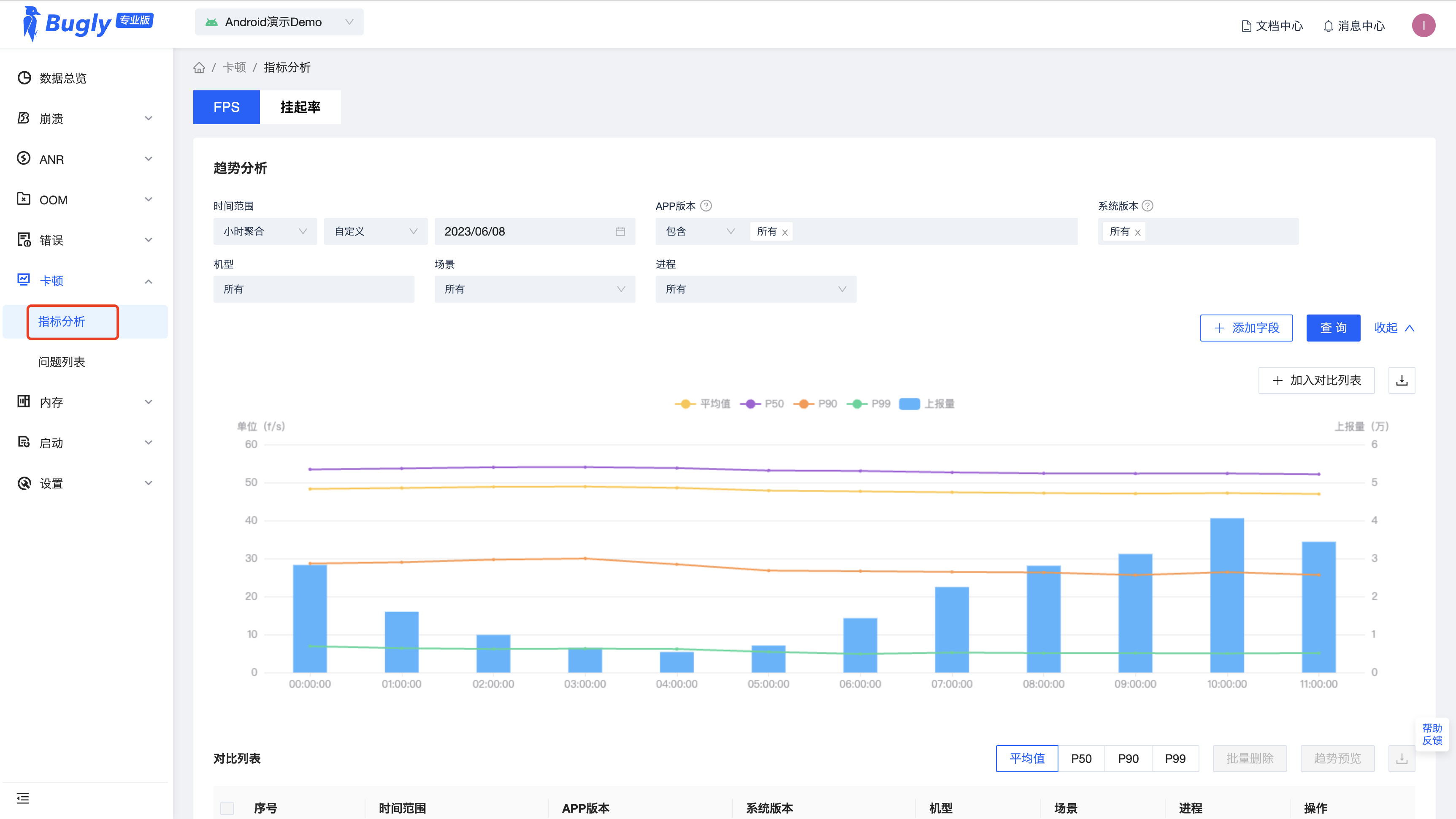Open 包含 condition dropdown
Viewport: 1456px width, 819px height.
click(x=700, y=231)
